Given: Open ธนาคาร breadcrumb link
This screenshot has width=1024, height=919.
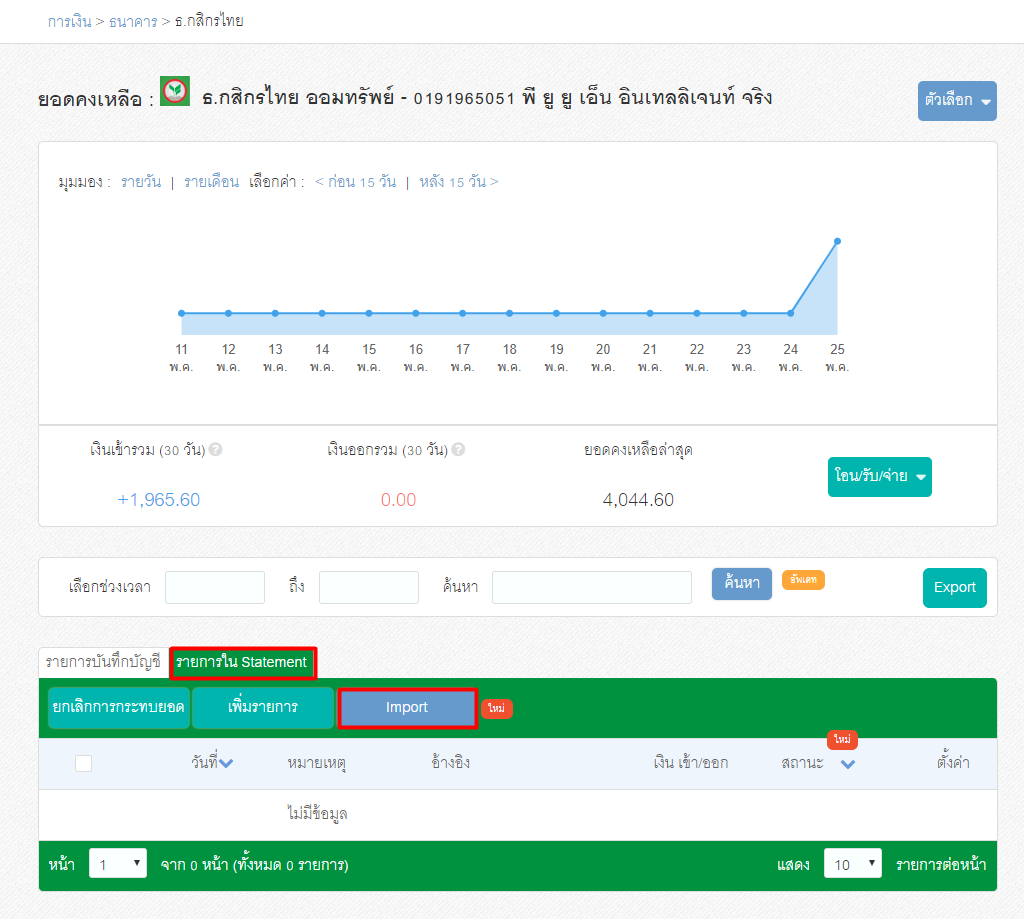Looking at the screenshot, I should tap(133, 22).
